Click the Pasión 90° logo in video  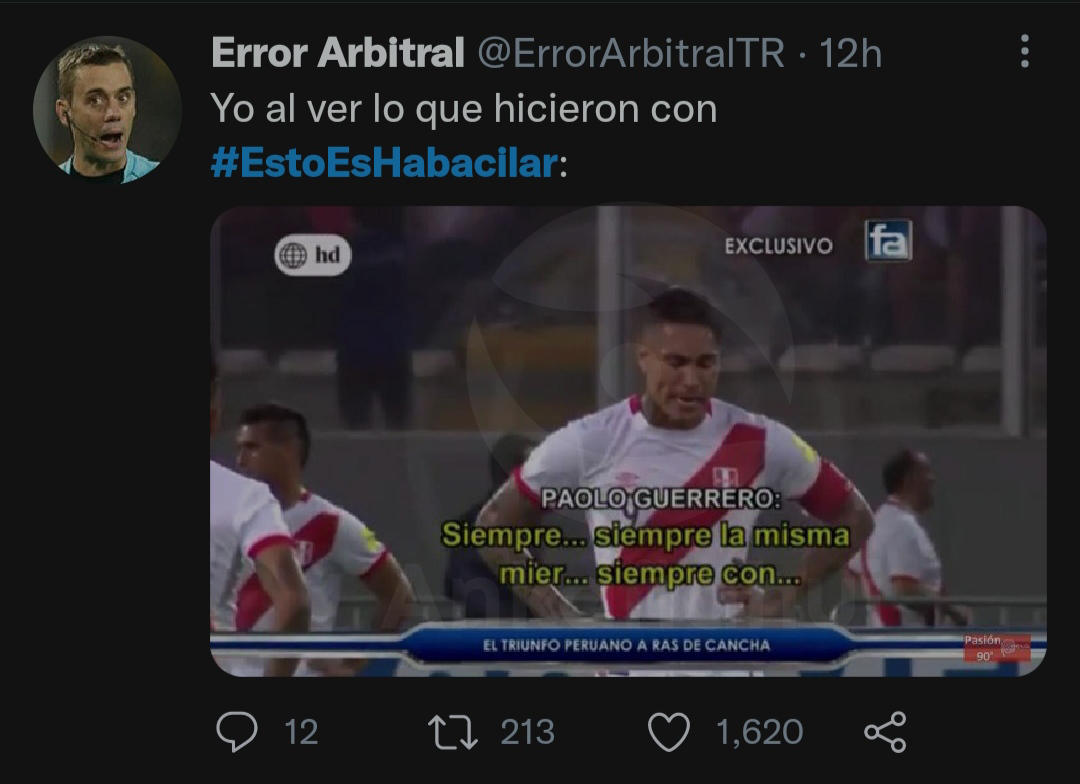996,648
